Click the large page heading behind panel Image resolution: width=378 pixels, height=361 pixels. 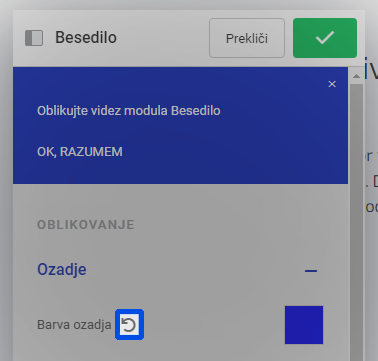click(x=371, y=69)
